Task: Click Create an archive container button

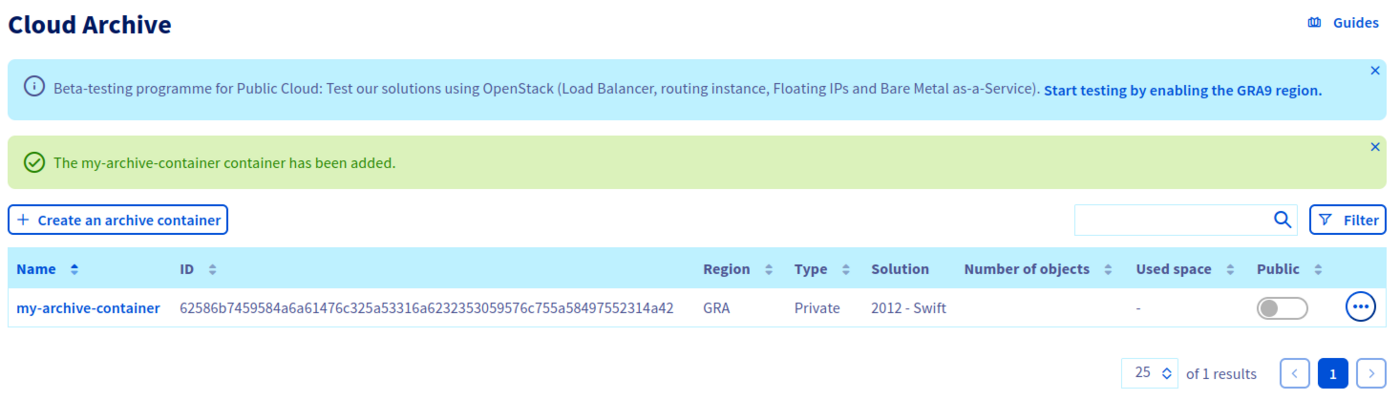Action: pyautogui.click(x=118, y=220)
